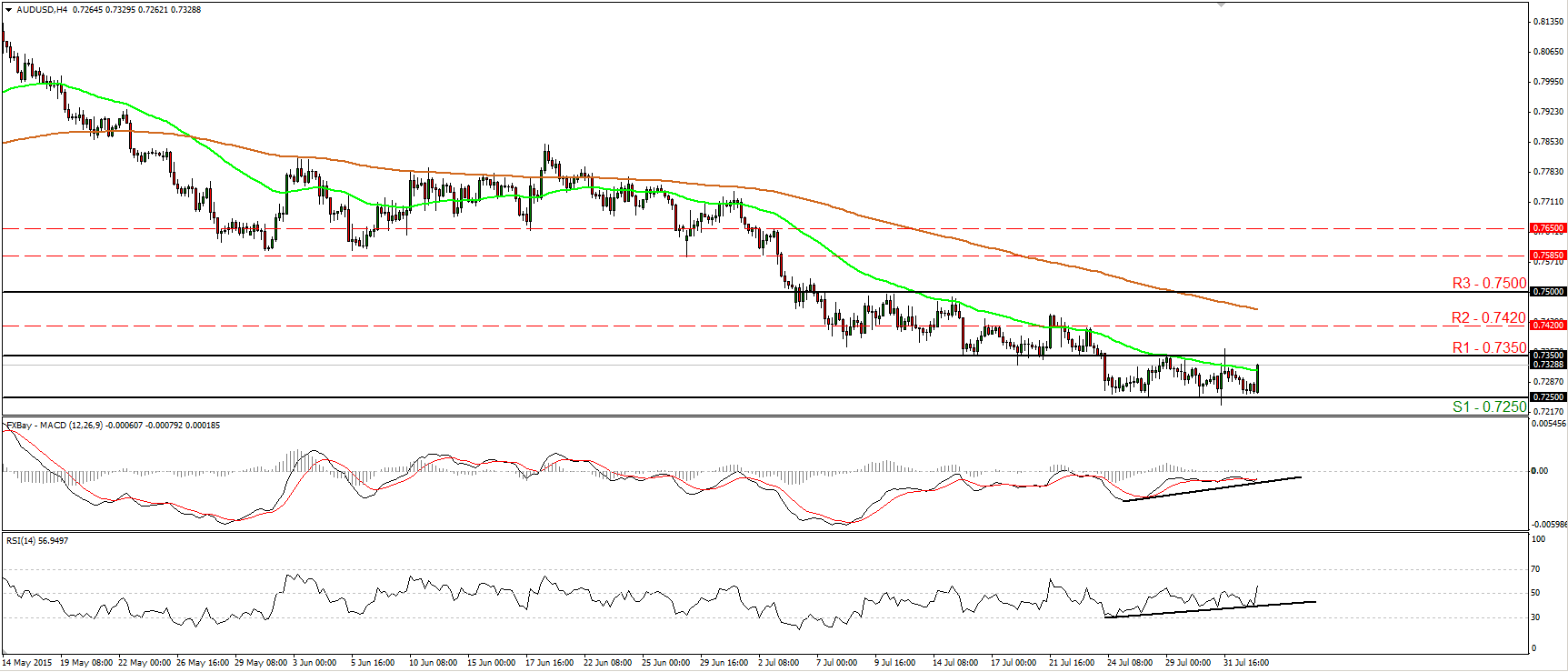Click the 24 Jul 08:00 time label
1568x672 pixels.
[x=1130, y=663]
